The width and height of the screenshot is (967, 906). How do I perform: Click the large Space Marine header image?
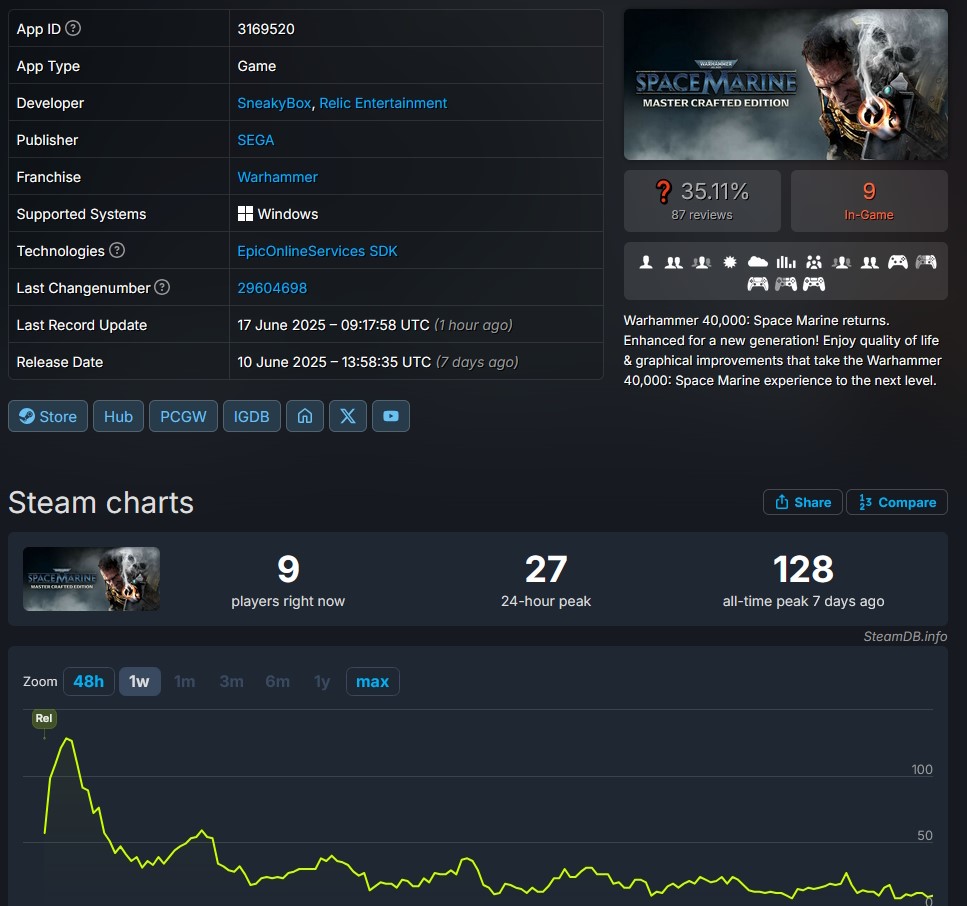click(x=786, y=84)
